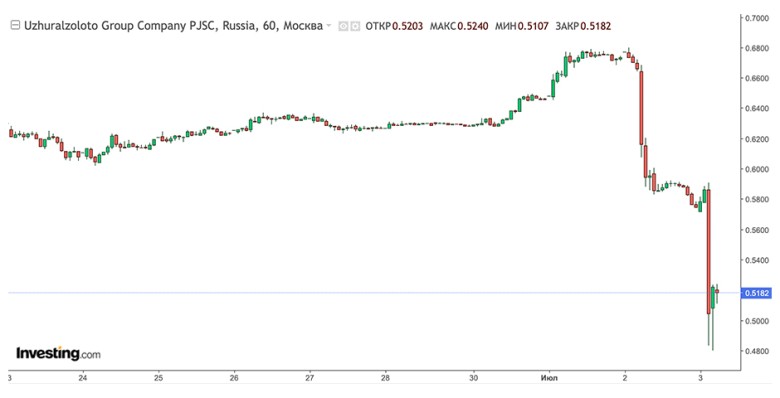This screenshot has height=398, width=780.
Task: Click the МАКС 0.5240 high value
Action: [459, 26]
